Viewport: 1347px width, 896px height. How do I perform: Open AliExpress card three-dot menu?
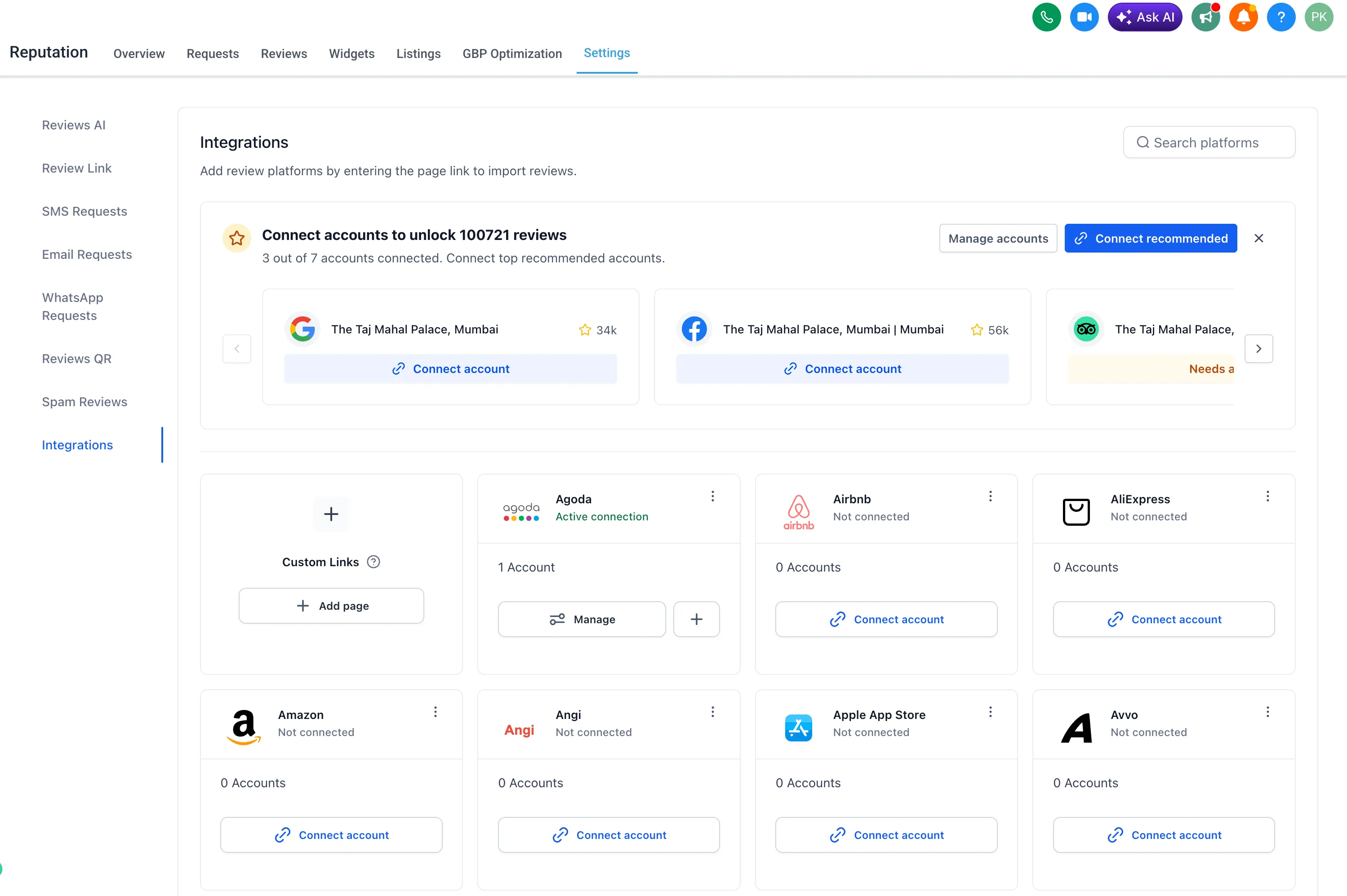(1267, 496)
